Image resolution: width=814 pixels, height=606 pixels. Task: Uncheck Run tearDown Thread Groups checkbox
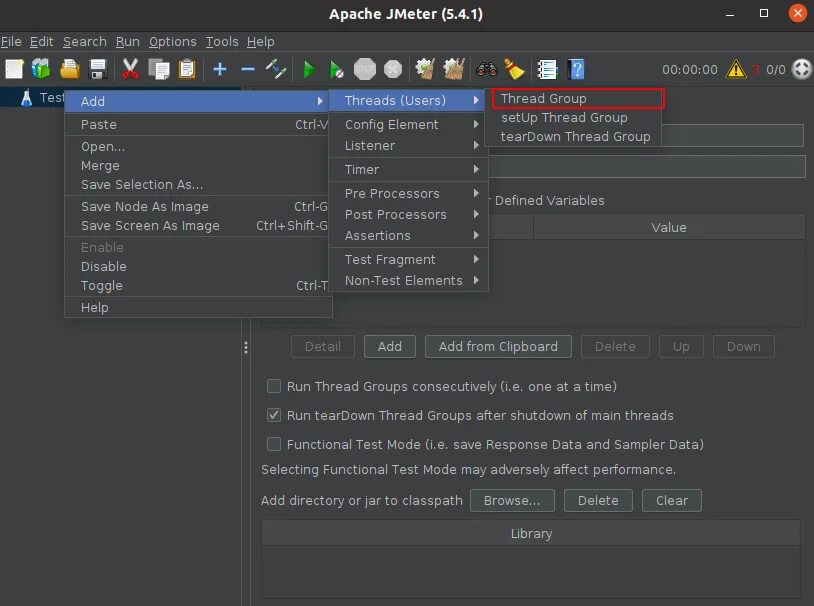pyautogui.click(x=274, y=415)
